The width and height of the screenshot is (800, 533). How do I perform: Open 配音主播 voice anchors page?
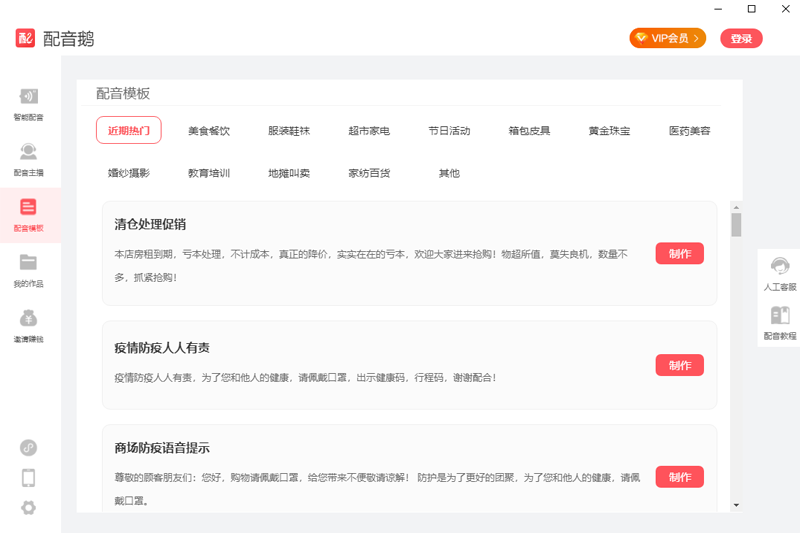(x=28, y=158)
